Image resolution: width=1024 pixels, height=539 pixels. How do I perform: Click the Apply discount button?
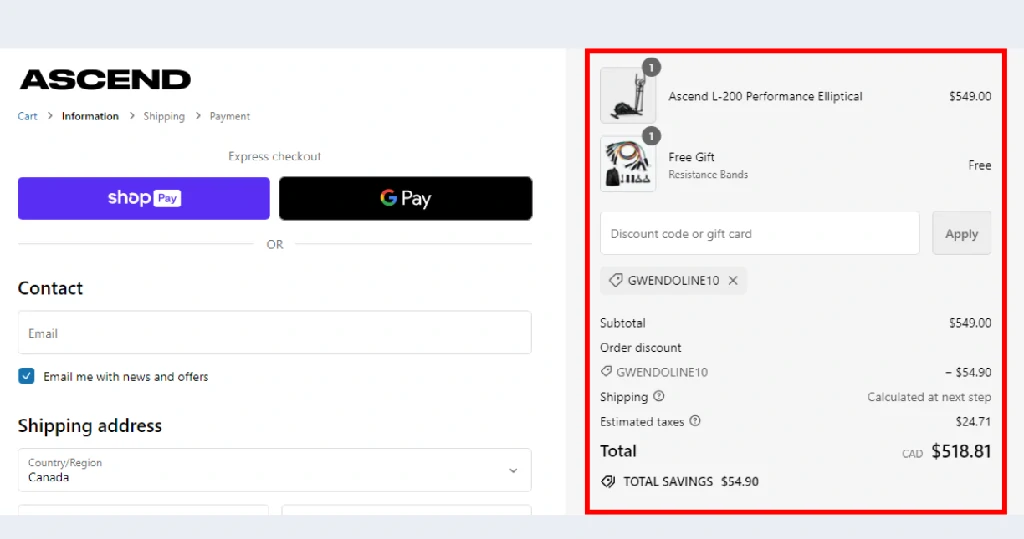coord(961,233)
